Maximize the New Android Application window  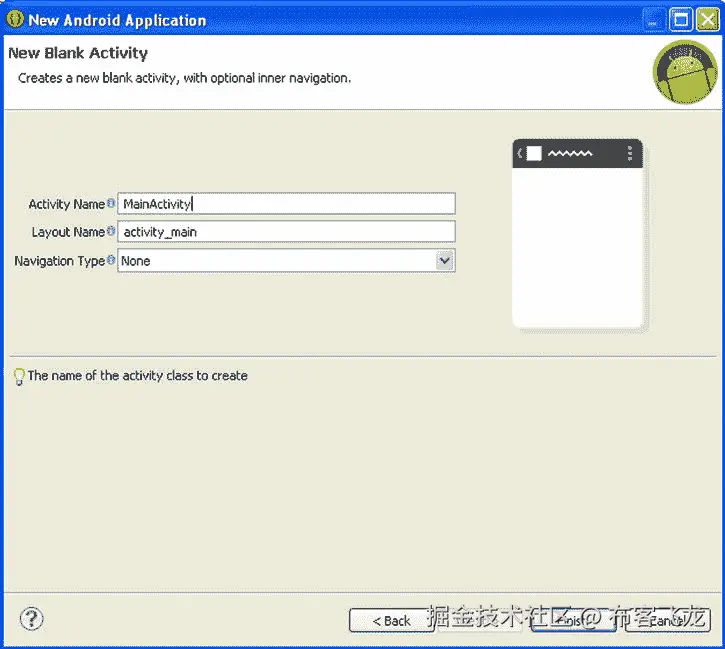681,19
